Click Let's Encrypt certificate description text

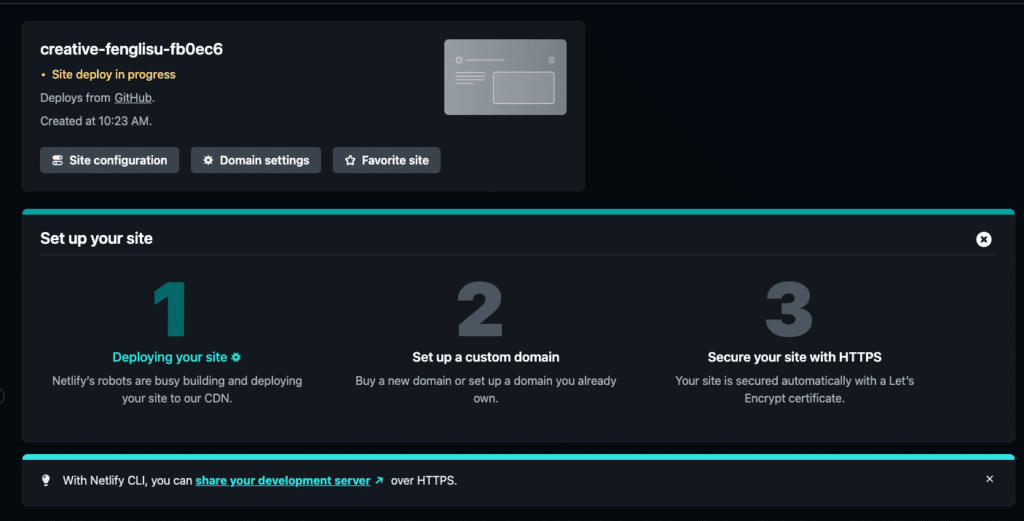pyautogui.click(x=795, y=389)
